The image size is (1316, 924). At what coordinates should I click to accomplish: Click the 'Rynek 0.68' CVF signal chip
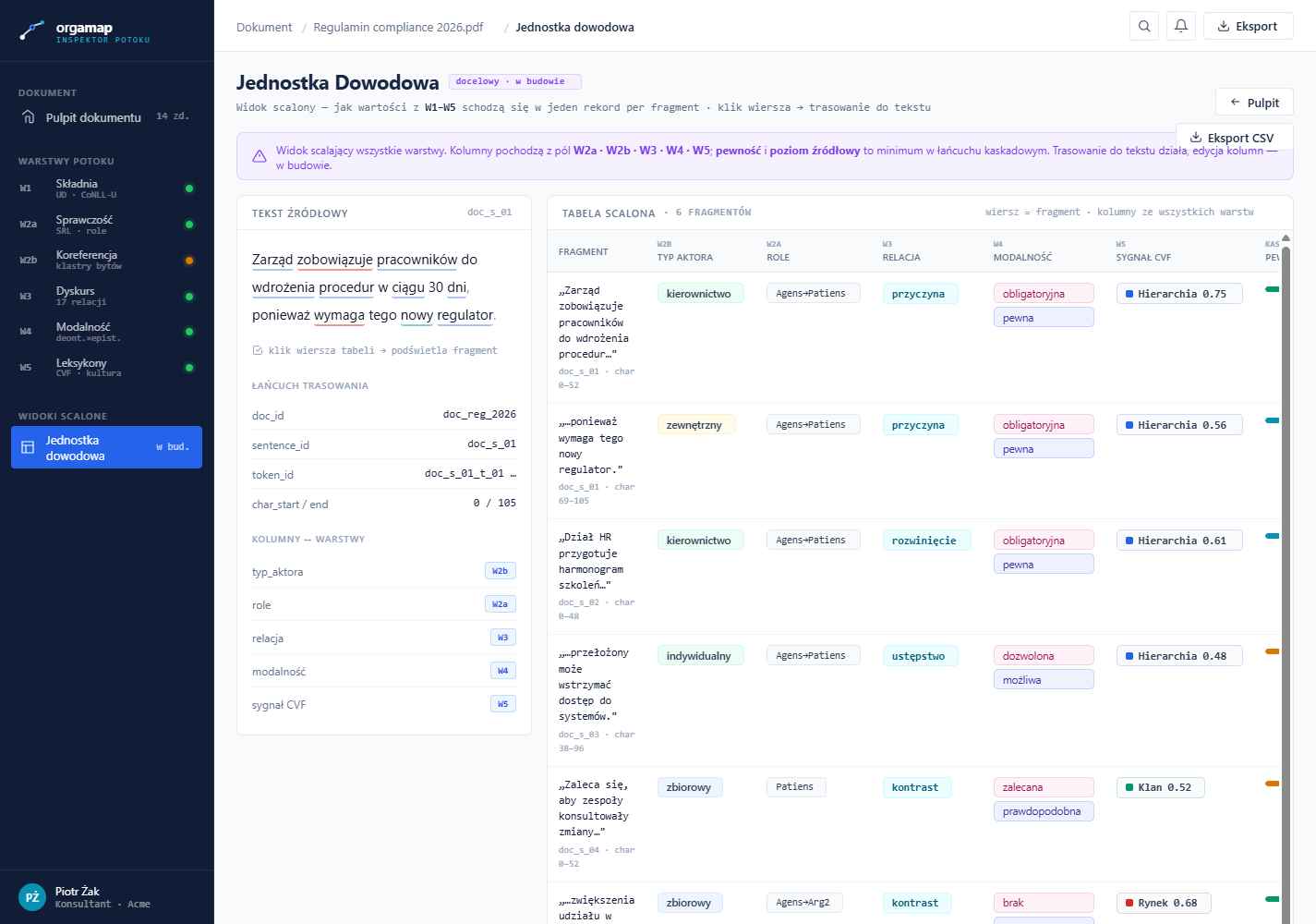coord(1164,903)
